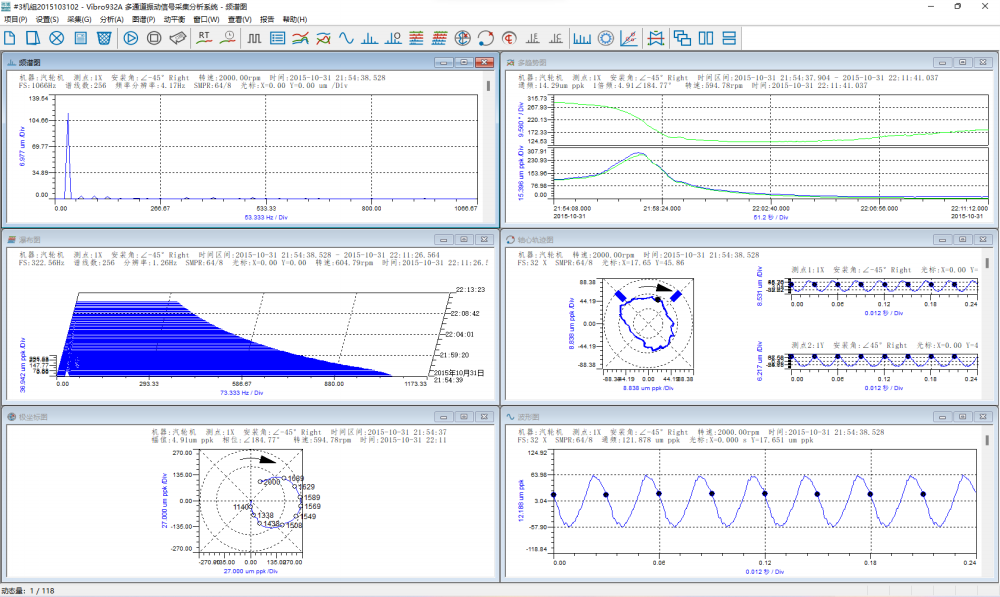Image resolution: width=1000 pixels, height=597 pixels.
Task: Tile windows vertically with the two-column icon
Action: click(x=706, y=38)
